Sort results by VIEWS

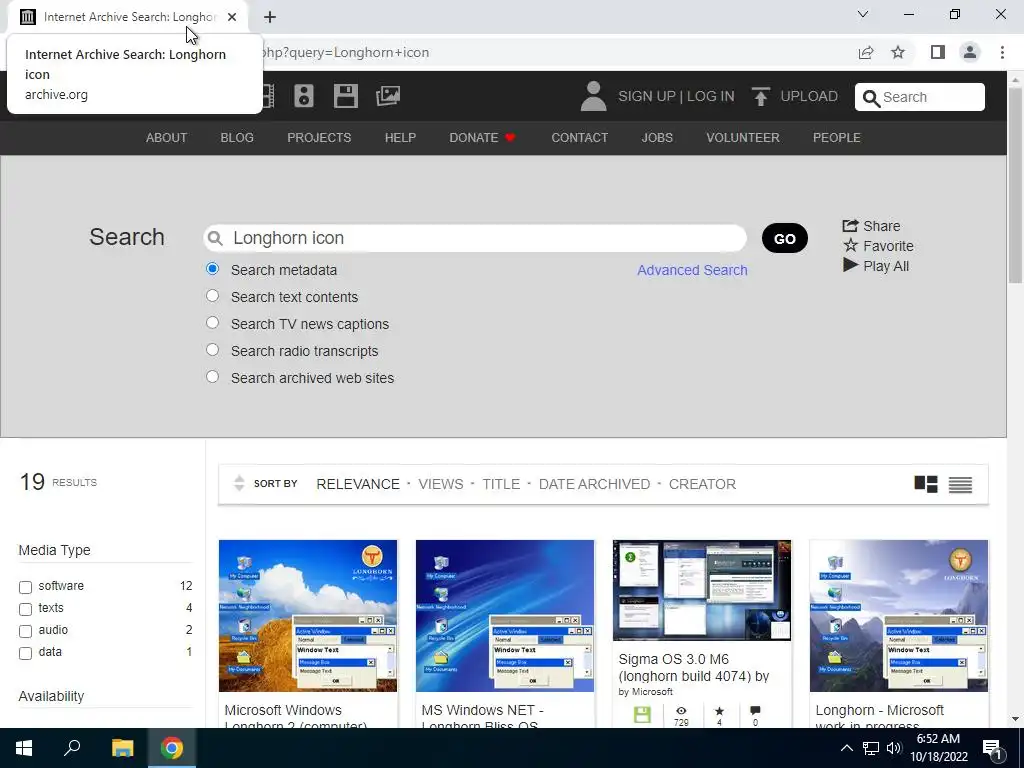[x=441, y=484]
